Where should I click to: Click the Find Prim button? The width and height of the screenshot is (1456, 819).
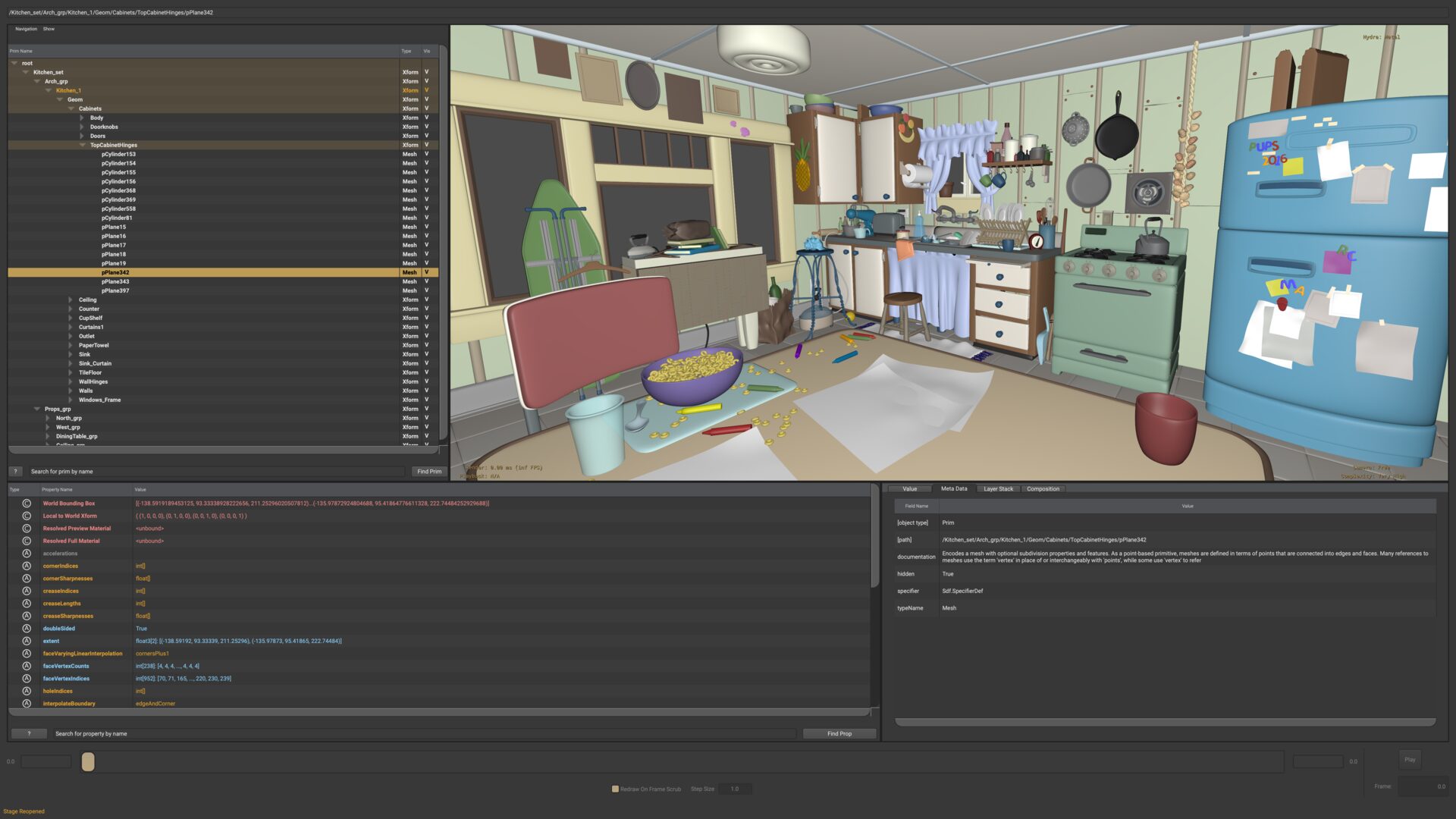coord(428,472)
